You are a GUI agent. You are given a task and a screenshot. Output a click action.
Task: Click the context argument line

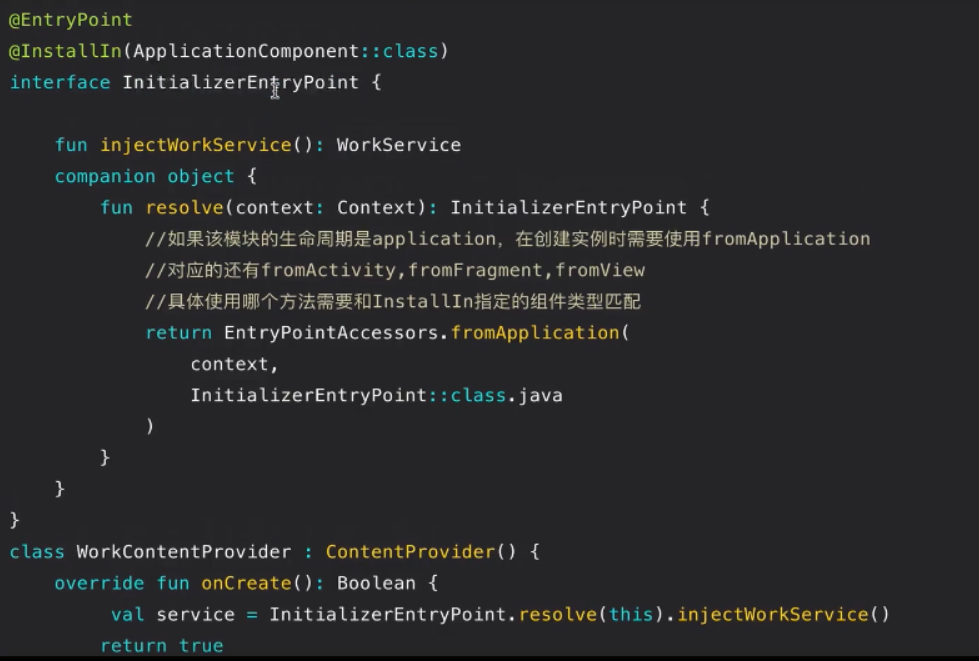[234, 365]
